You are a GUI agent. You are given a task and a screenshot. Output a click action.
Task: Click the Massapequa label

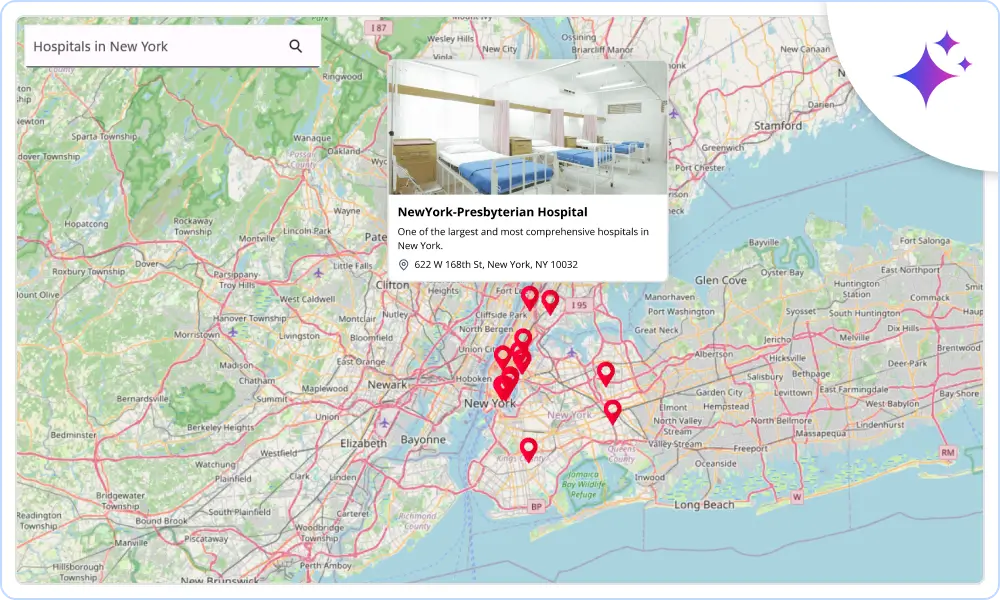point(821,433)
